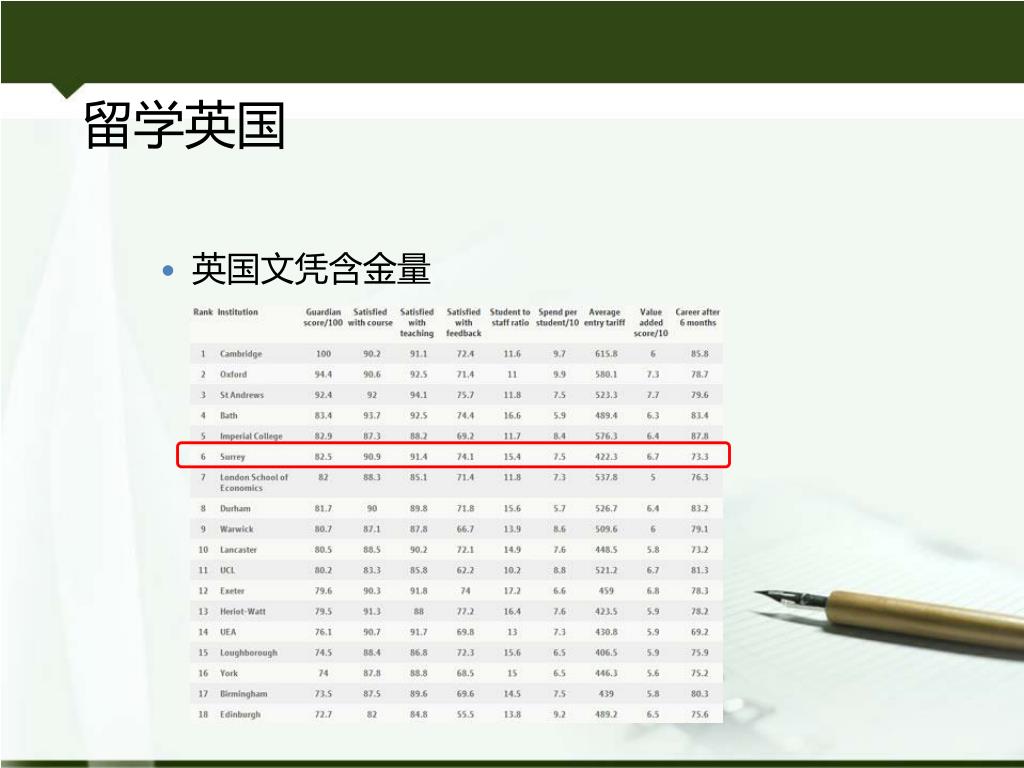Select the Heriot-Watt entry
Screen dimensions: 1024x768
coord(242,611)
